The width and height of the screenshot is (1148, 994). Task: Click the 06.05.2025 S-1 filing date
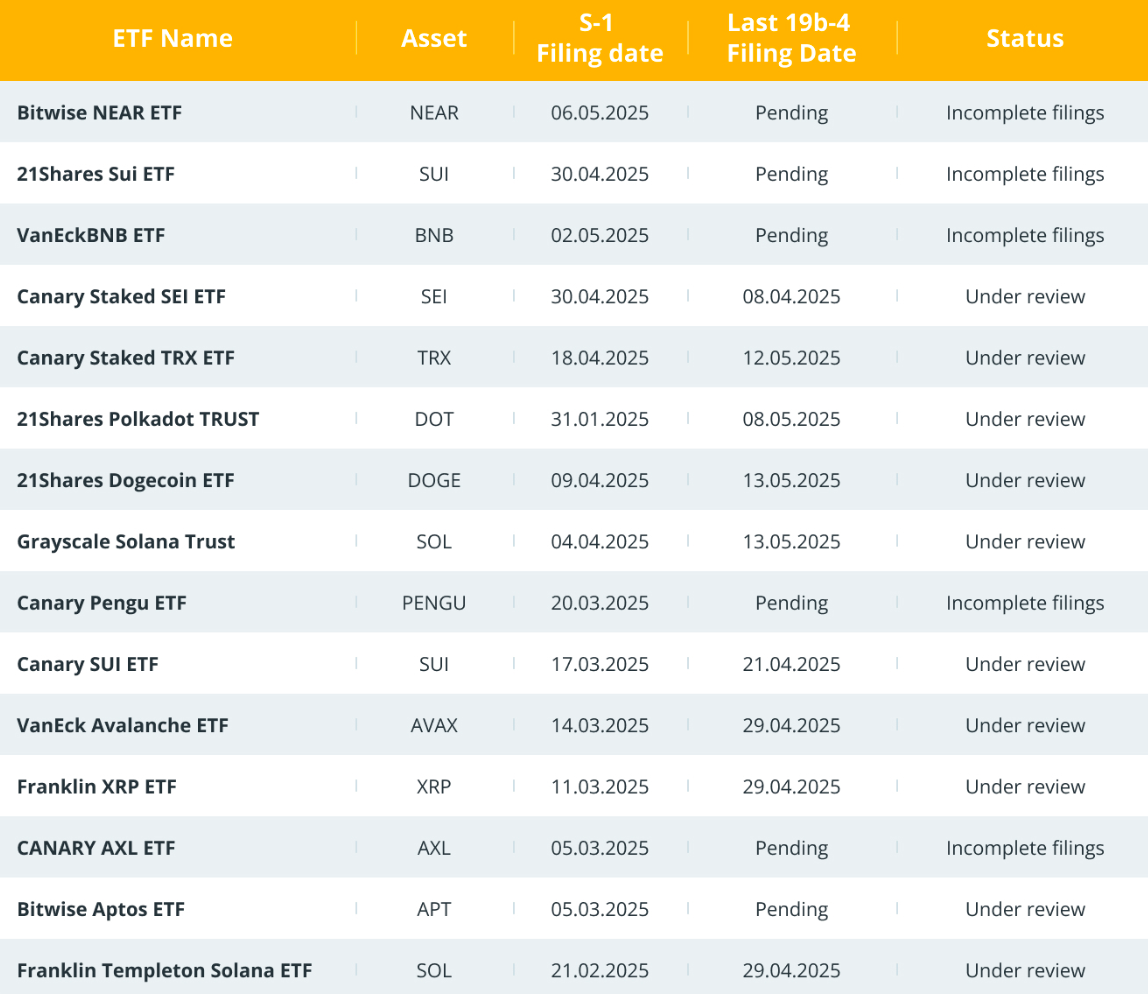(600, 113)
